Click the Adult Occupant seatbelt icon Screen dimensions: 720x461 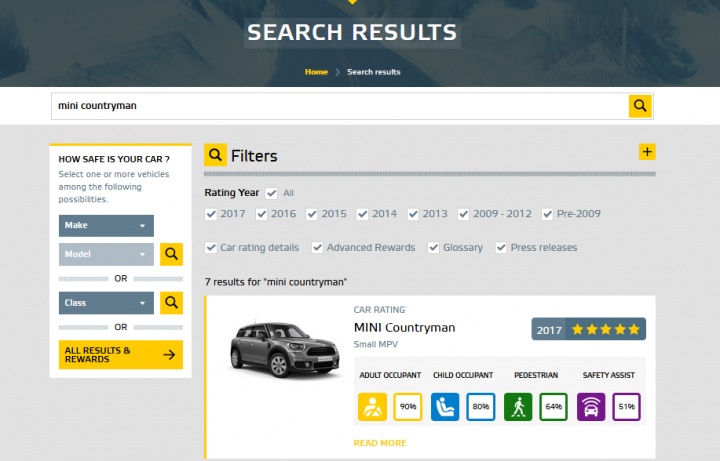point(372,407)
